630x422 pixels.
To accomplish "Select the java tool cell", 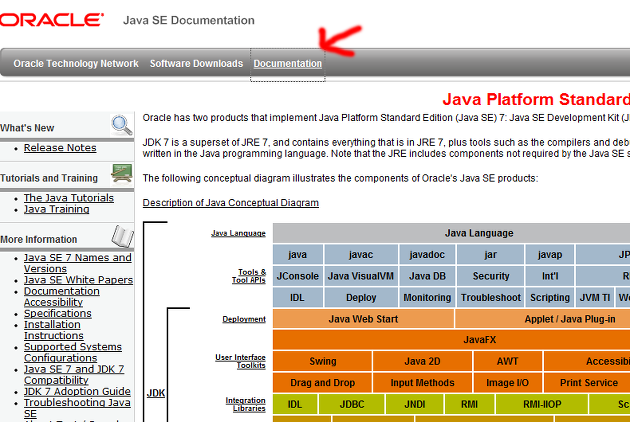I will (x=298, y=254).
